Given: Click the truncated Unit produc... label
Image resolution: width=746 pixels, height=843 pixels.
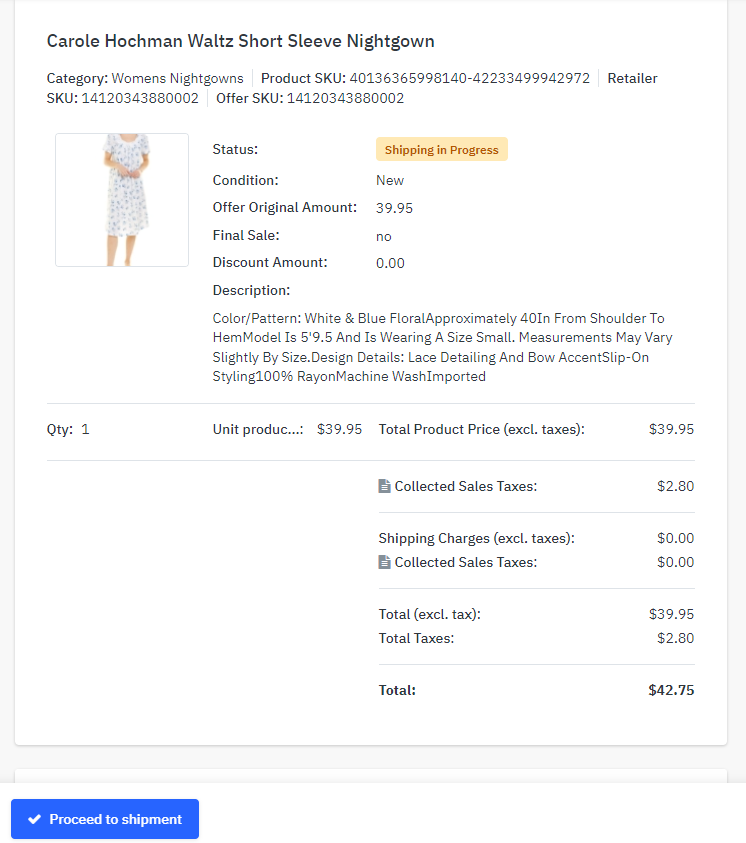Looking at the screenshot, I should 258,429.
